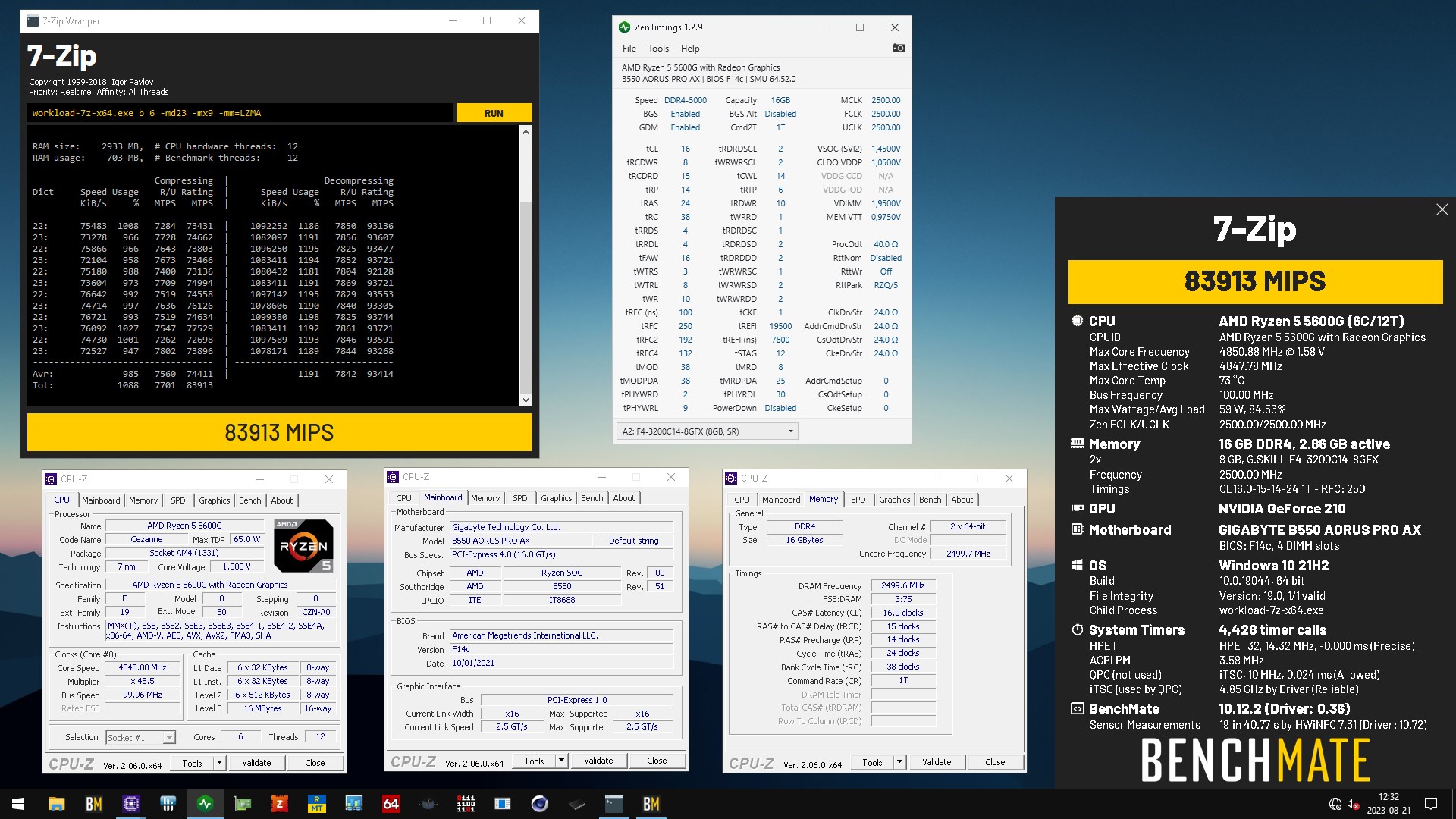Launch the red 64 taskbar icon
Image resolution: width=1456 pixels, height=819 pixels.
click(391, 804)
